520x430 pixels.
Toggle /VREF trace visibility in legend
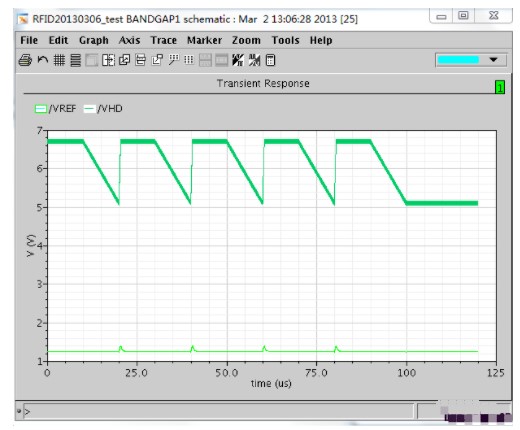[41, 109]
